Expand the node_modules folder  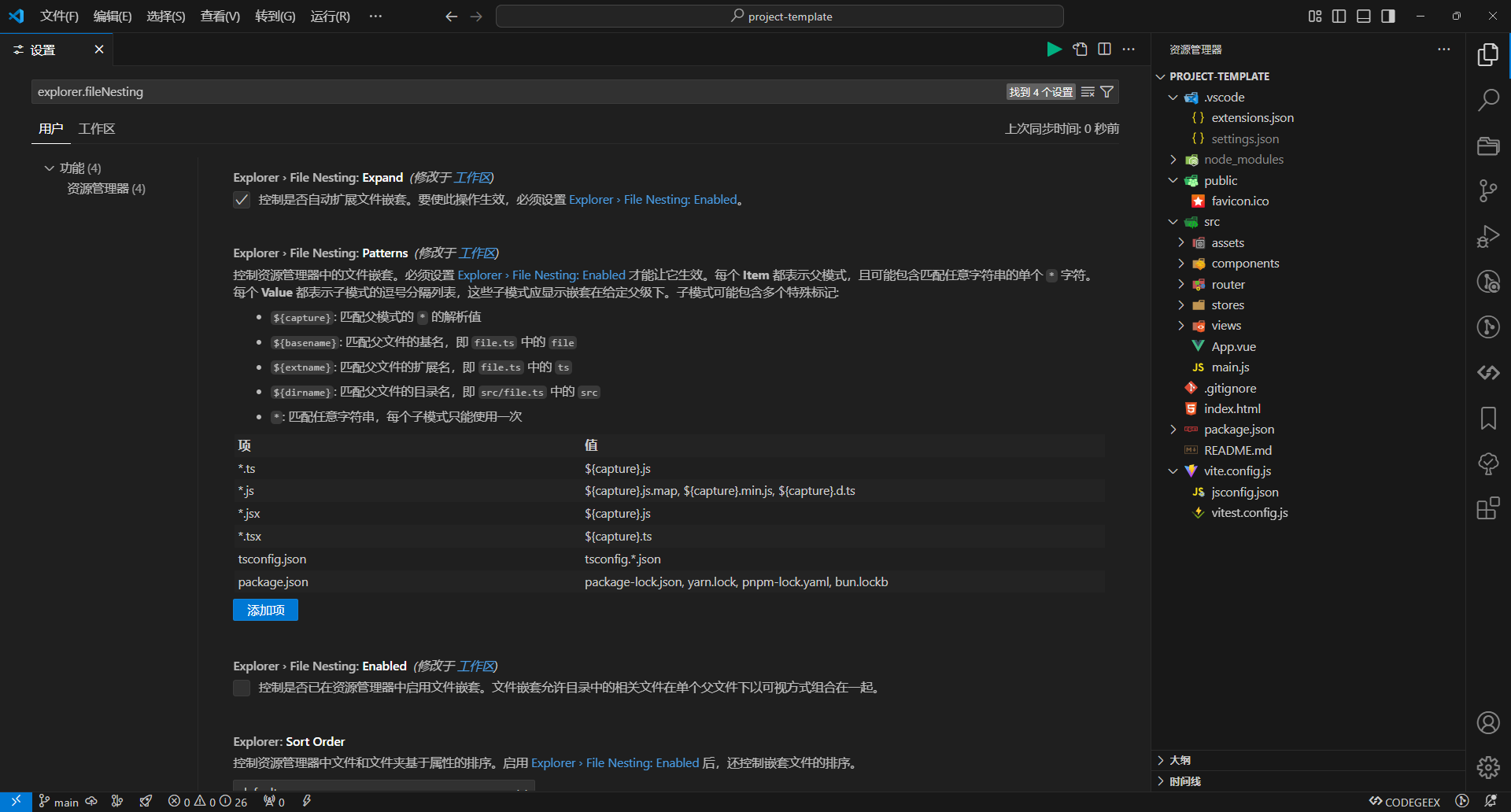(x=1173, y=160)
